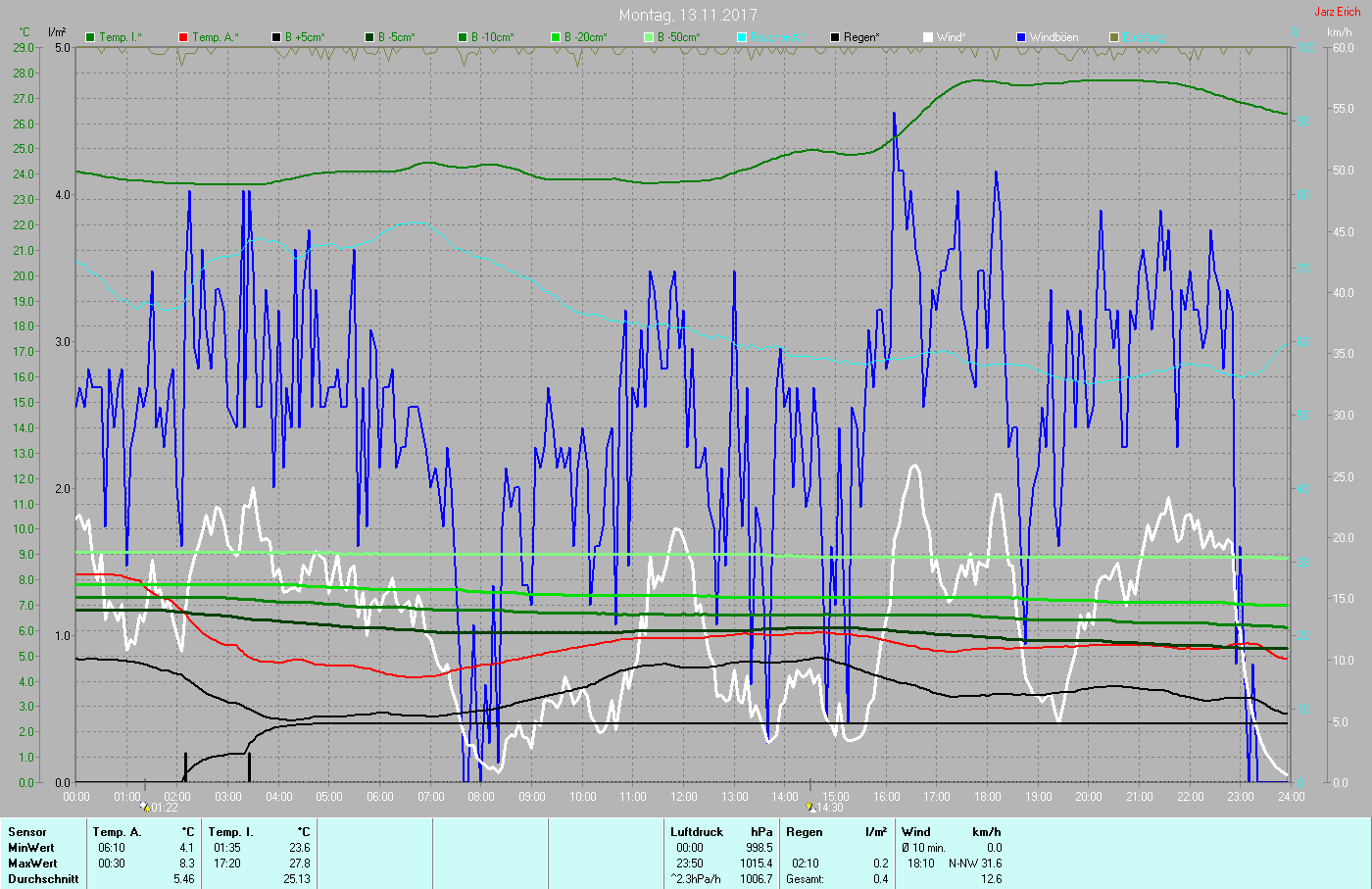1372x889 pixels.
Task: Select the Luftdruck column header
Action: [x=697, y=832]
